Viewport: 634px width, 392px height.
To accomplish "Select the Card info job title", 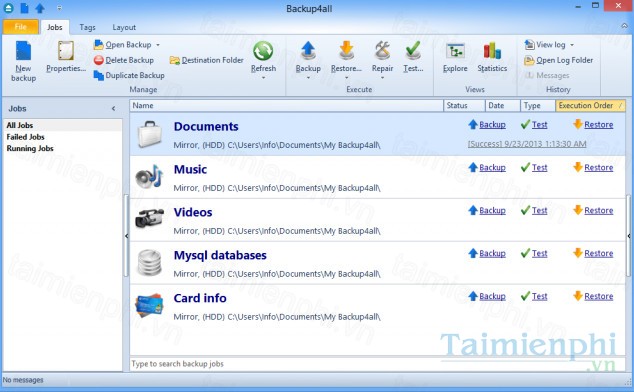I will [200, 298].
